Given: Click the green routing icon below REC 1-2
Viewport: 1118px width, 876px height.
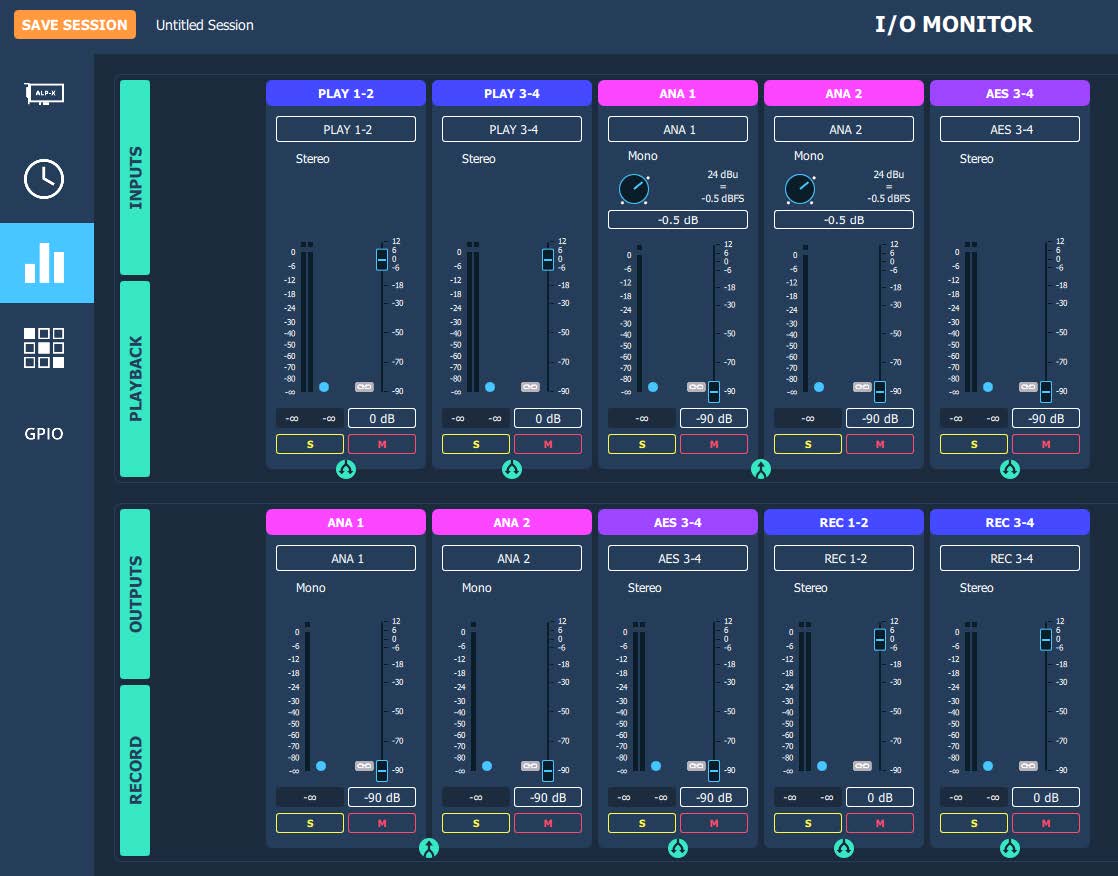Looking at the screenshot, I should (x=843, y=848).
